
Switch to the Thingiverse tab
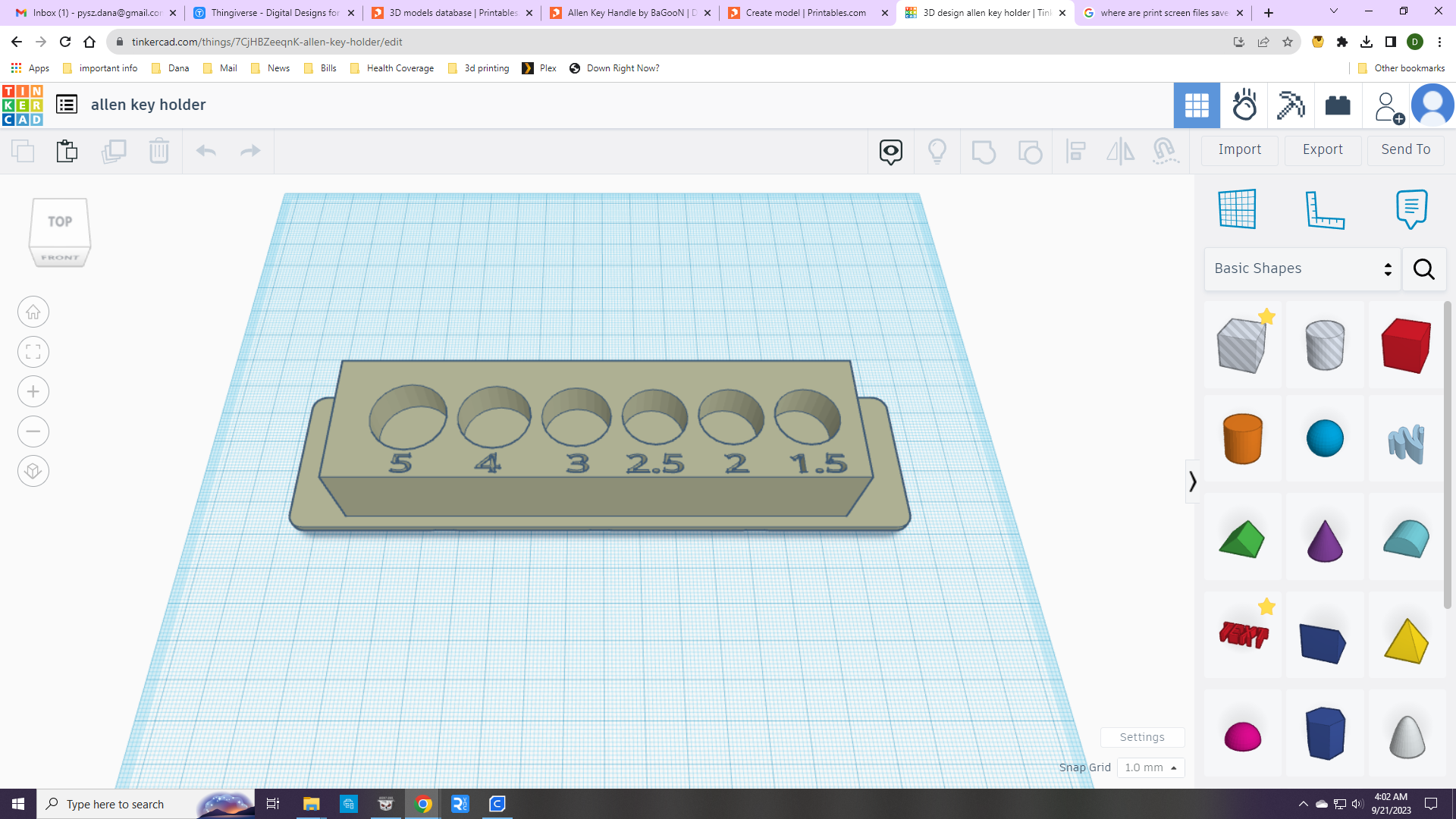click(x=275, y=13)
